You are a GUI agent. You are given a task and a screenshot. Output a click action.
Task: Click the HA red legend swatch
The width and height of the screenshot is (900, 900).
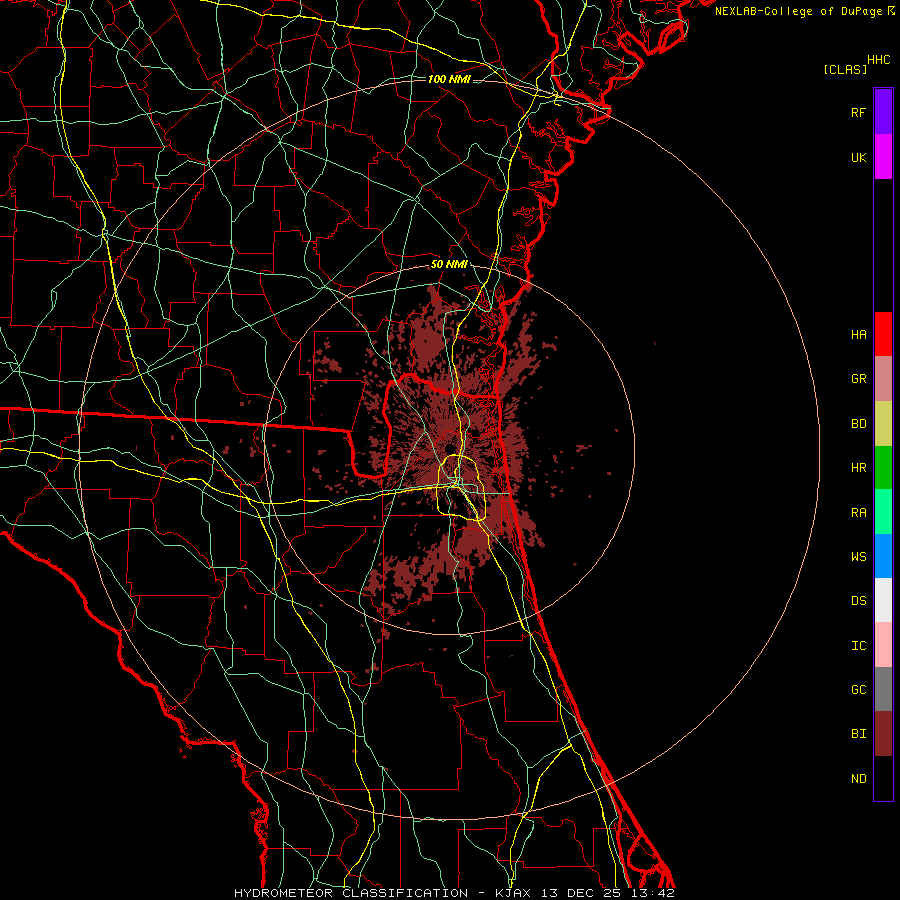(x=883, y=334)
